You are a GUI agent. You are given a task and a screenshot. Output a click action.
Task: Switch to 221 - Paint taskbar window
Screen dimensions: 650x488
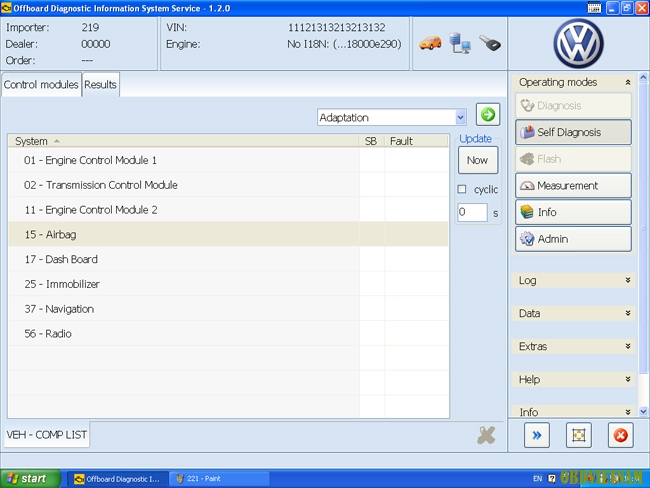coord(220,479)
